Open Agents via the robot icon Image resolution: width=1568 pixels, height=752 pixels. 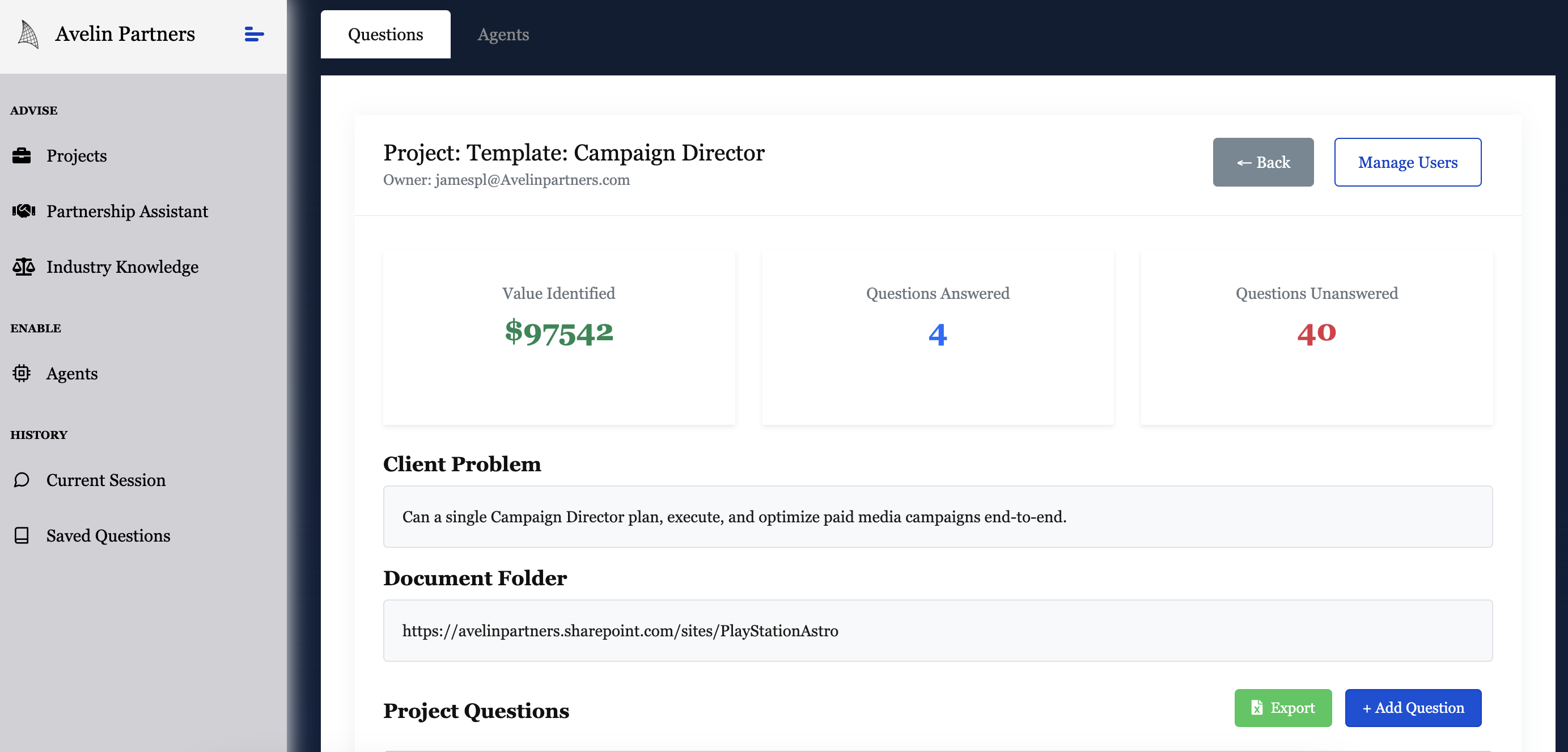point(22,373)
